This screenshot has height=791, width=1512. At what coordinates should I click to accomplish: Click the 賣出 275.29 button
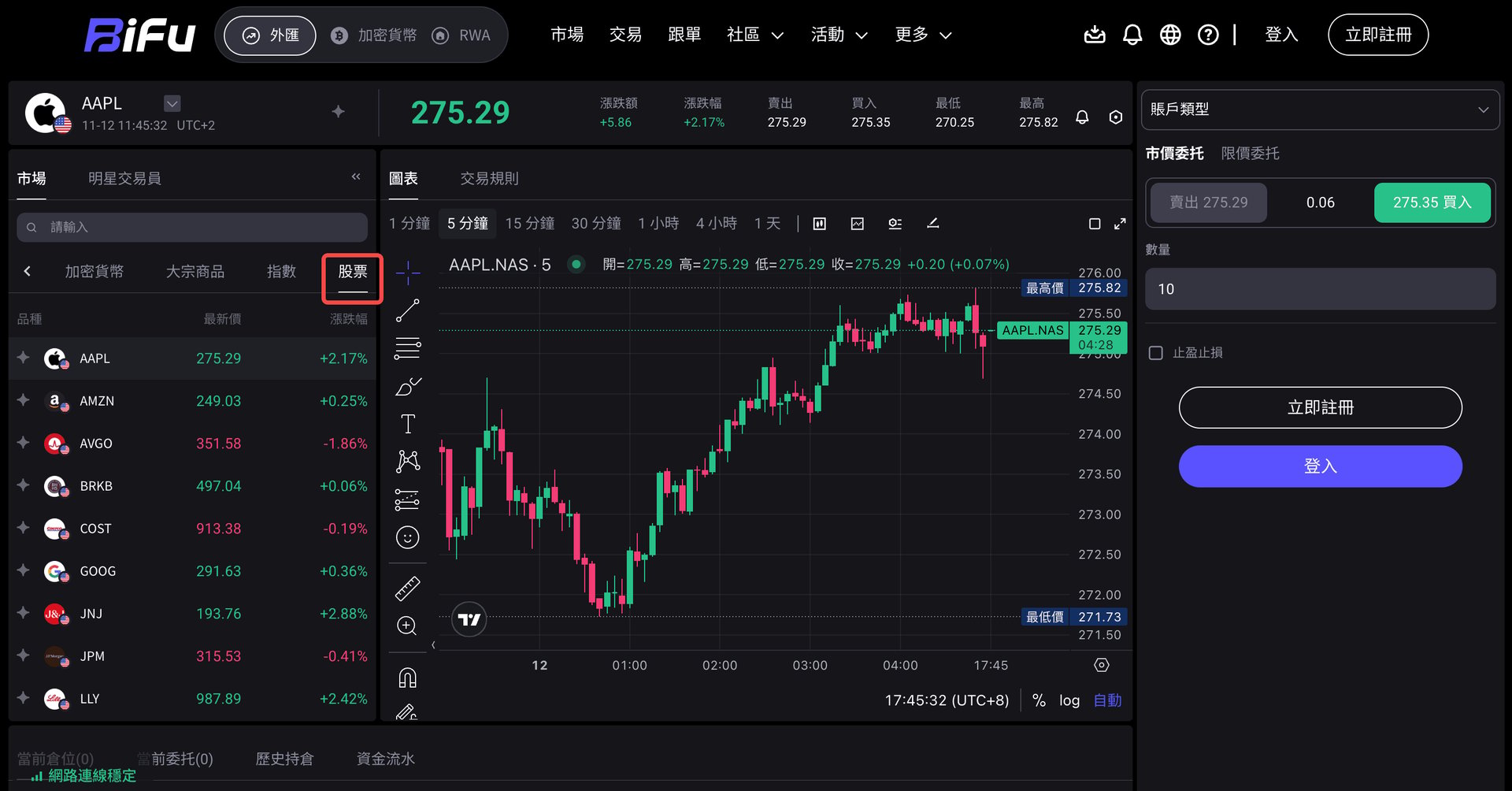click(1209, 202)
